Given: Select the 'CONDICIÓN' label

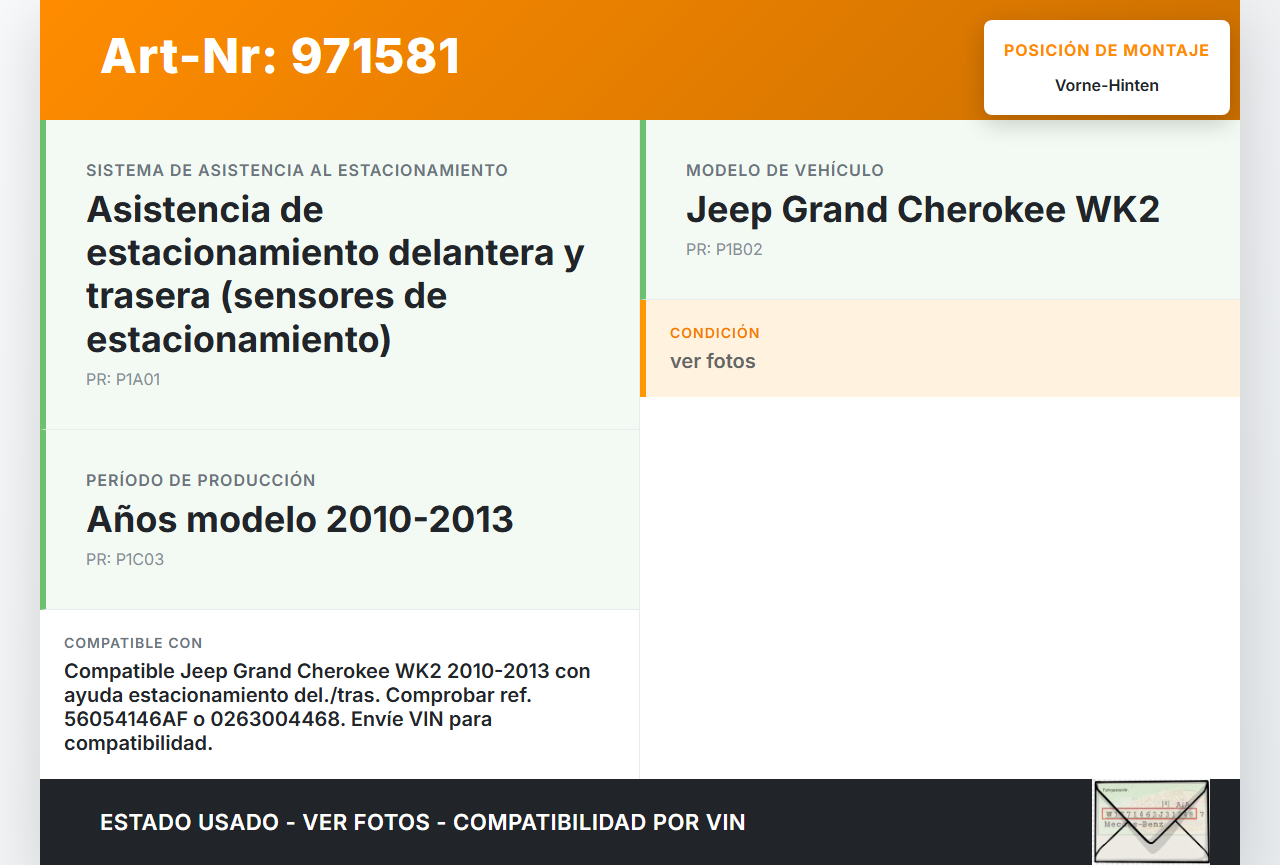Looking at the screenshot, I should [715, 333].
